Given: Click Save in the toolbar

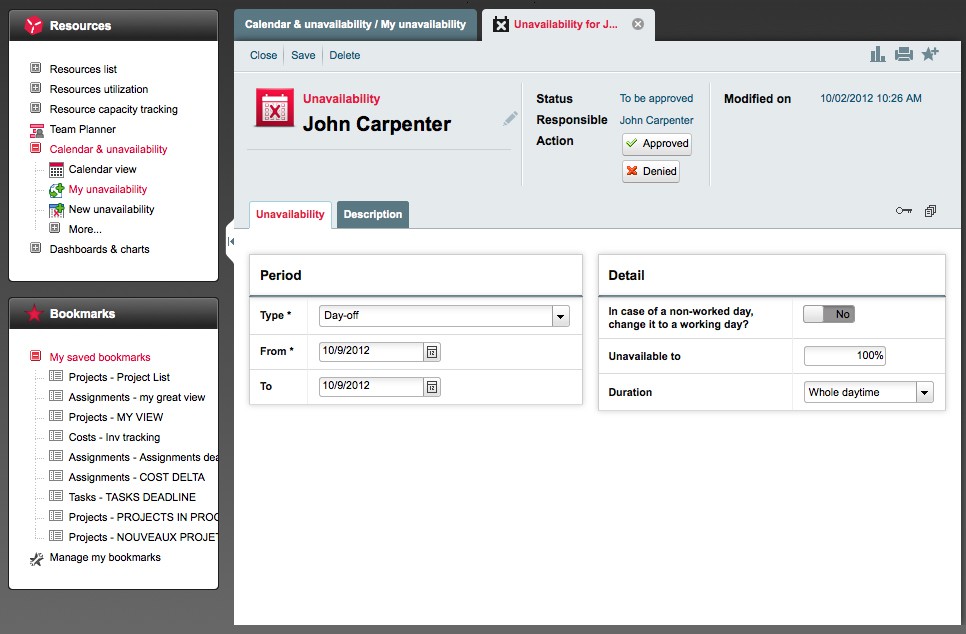Looking at the screenshot, I should coord(303,55).
